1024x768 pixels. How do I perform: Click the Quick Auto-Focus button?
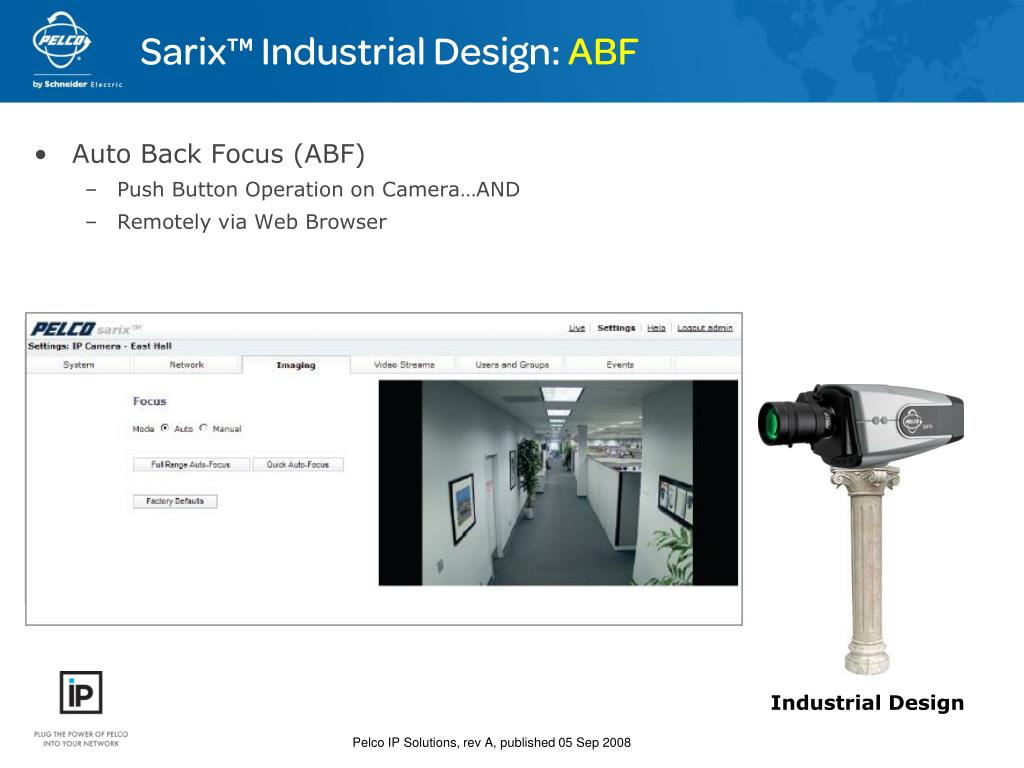click(x=298, y=464)
